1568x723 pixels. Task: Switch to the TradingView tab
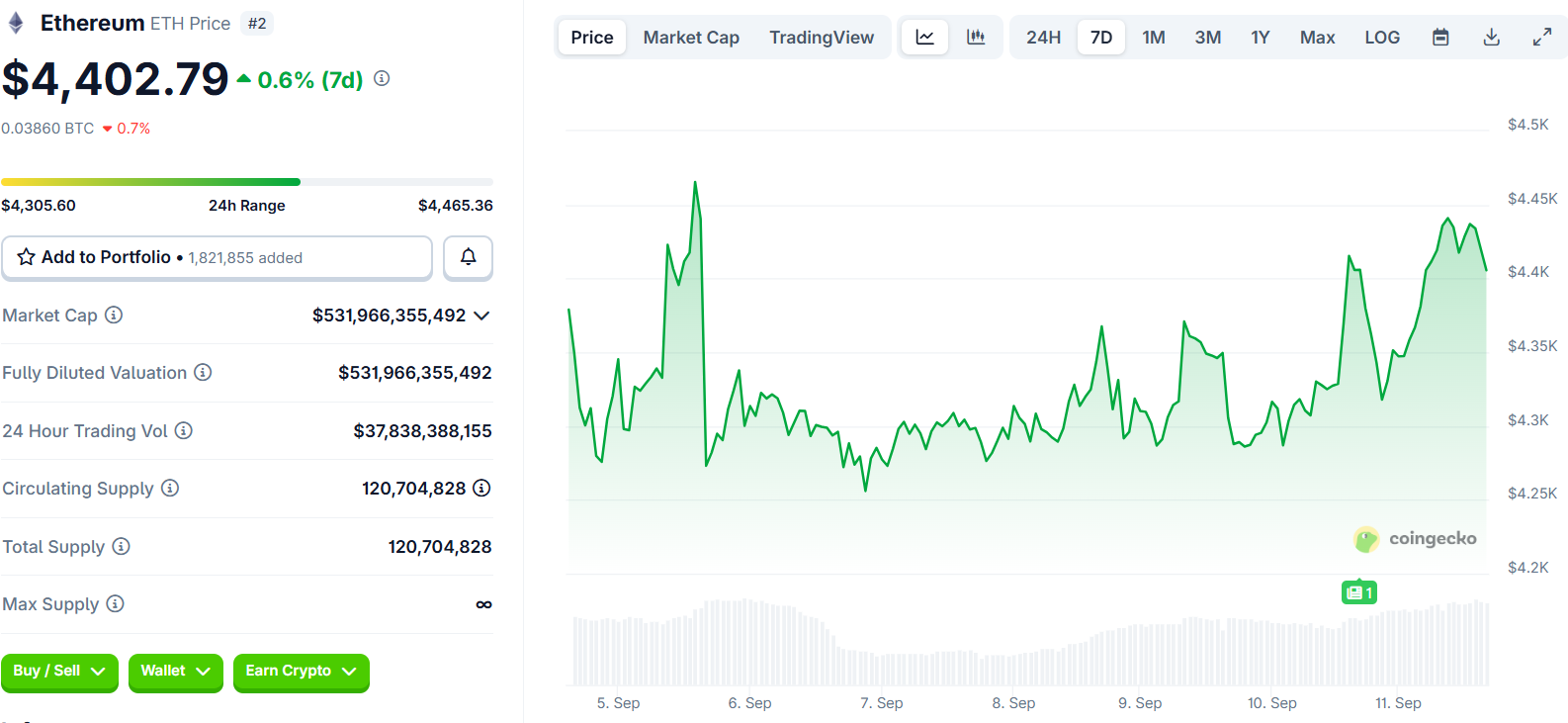pyautogui.click(x=822, y=38)
